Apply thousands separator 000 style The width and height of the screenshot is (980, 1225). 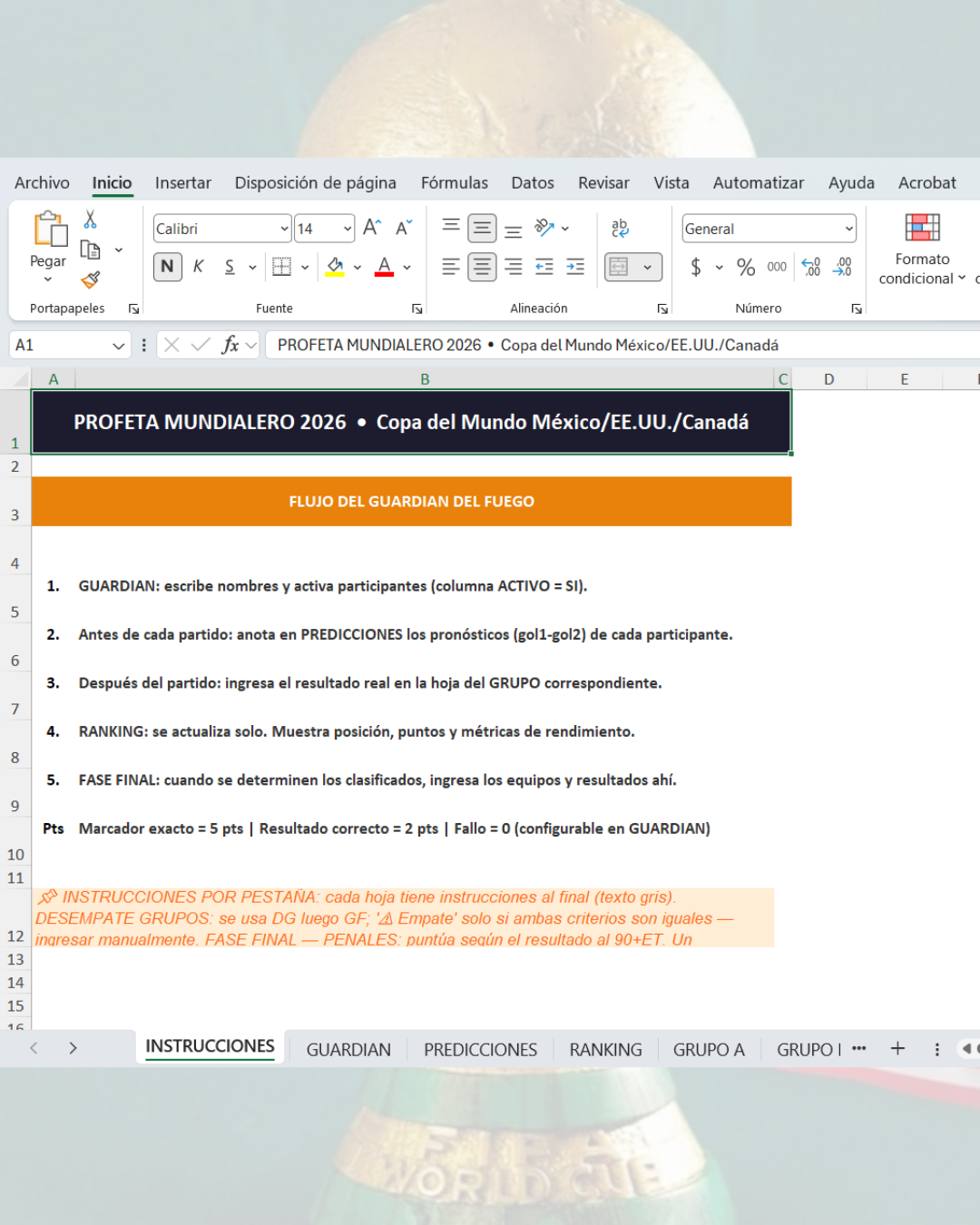coord(777,267)
